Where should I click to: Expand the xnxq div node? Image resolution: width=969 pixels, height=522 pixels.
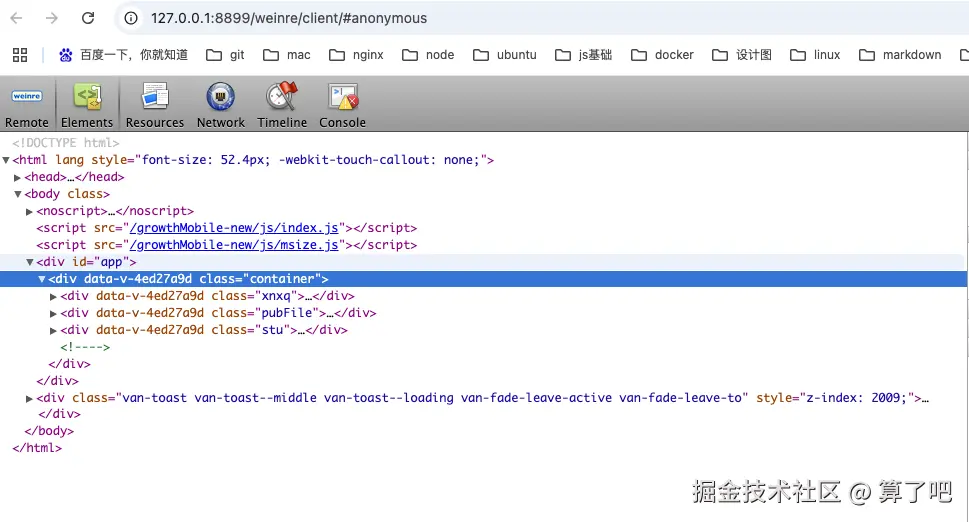point(53,297)
